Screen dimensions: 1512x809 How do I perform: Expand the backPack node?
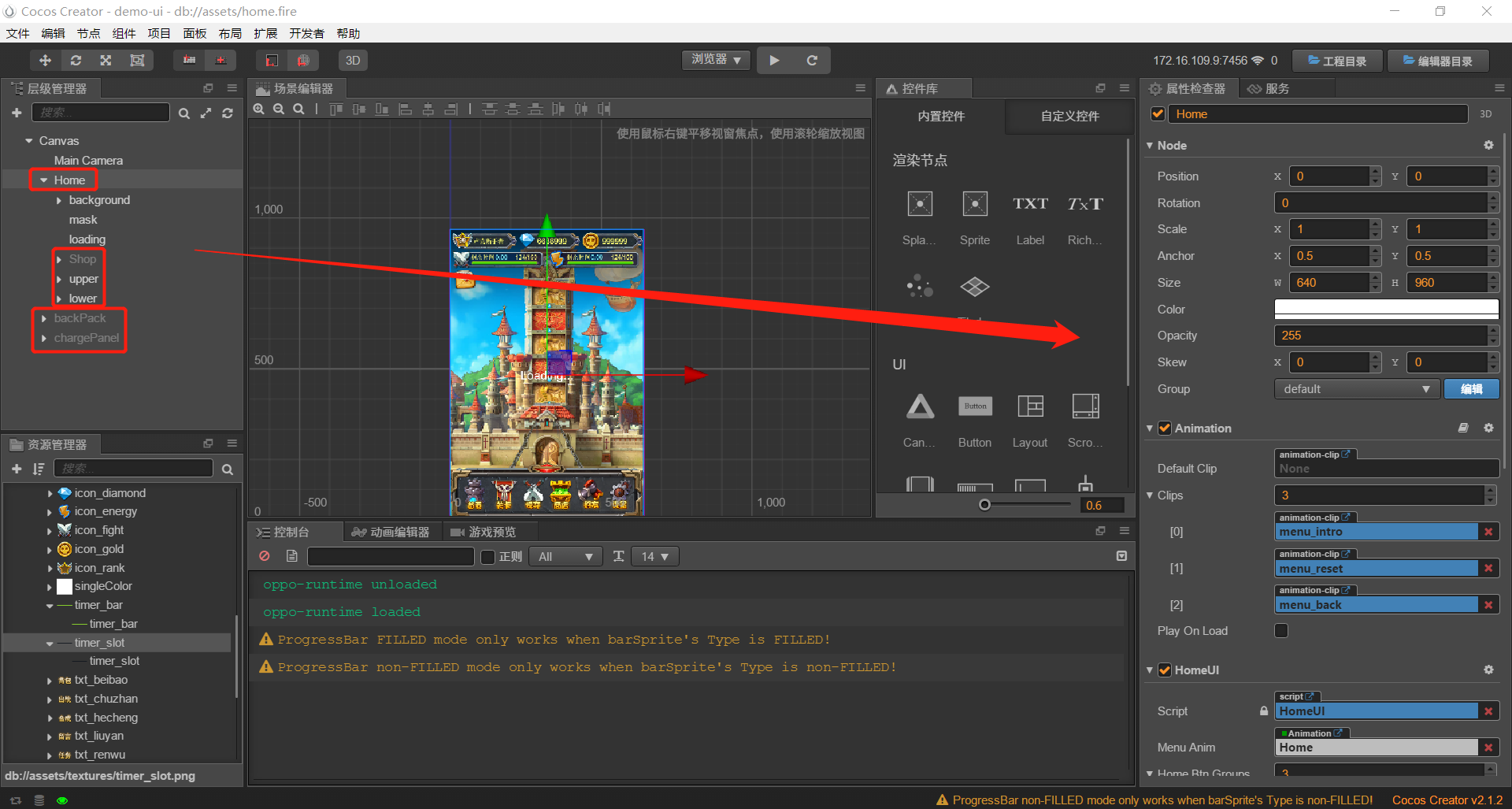[44, 318]
